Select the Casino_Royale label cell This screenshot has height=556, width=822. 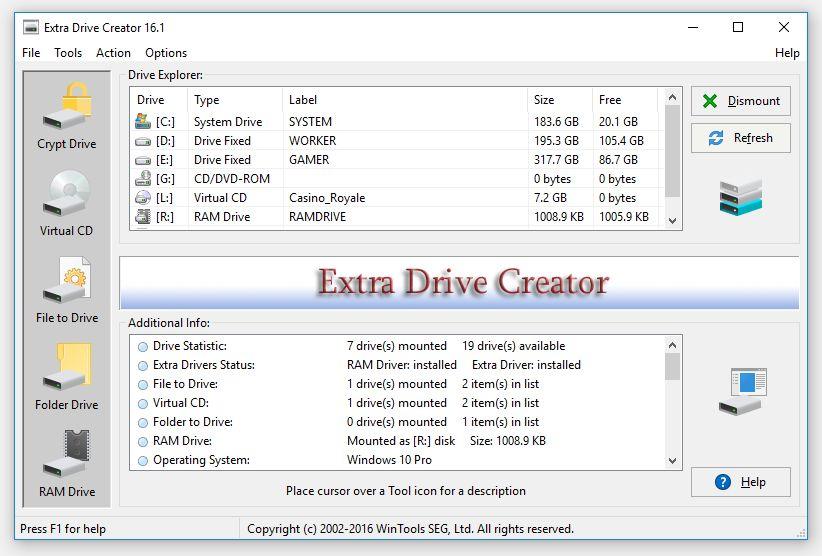[327, 198]
